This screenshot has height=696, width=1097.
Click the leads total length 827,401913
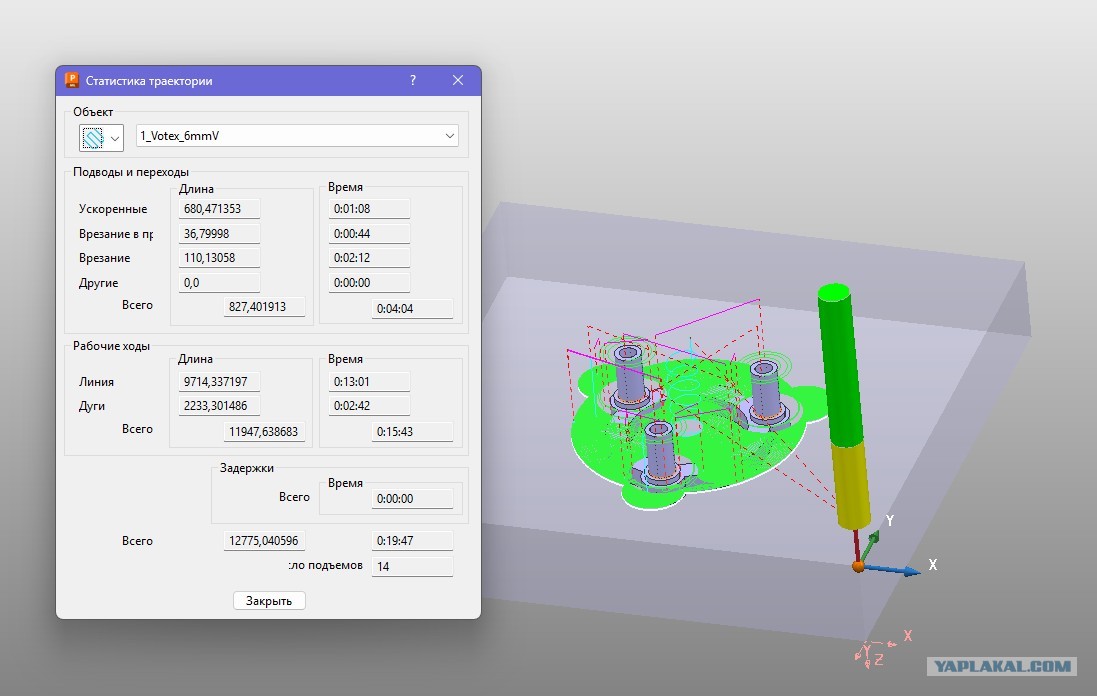[x=264, y=306]
